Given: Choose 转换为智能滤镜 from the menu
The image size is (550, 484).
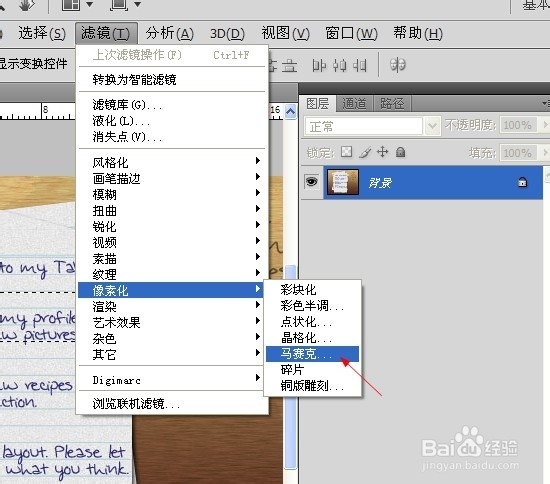Looking at the screenshot, I should (172, 80).
